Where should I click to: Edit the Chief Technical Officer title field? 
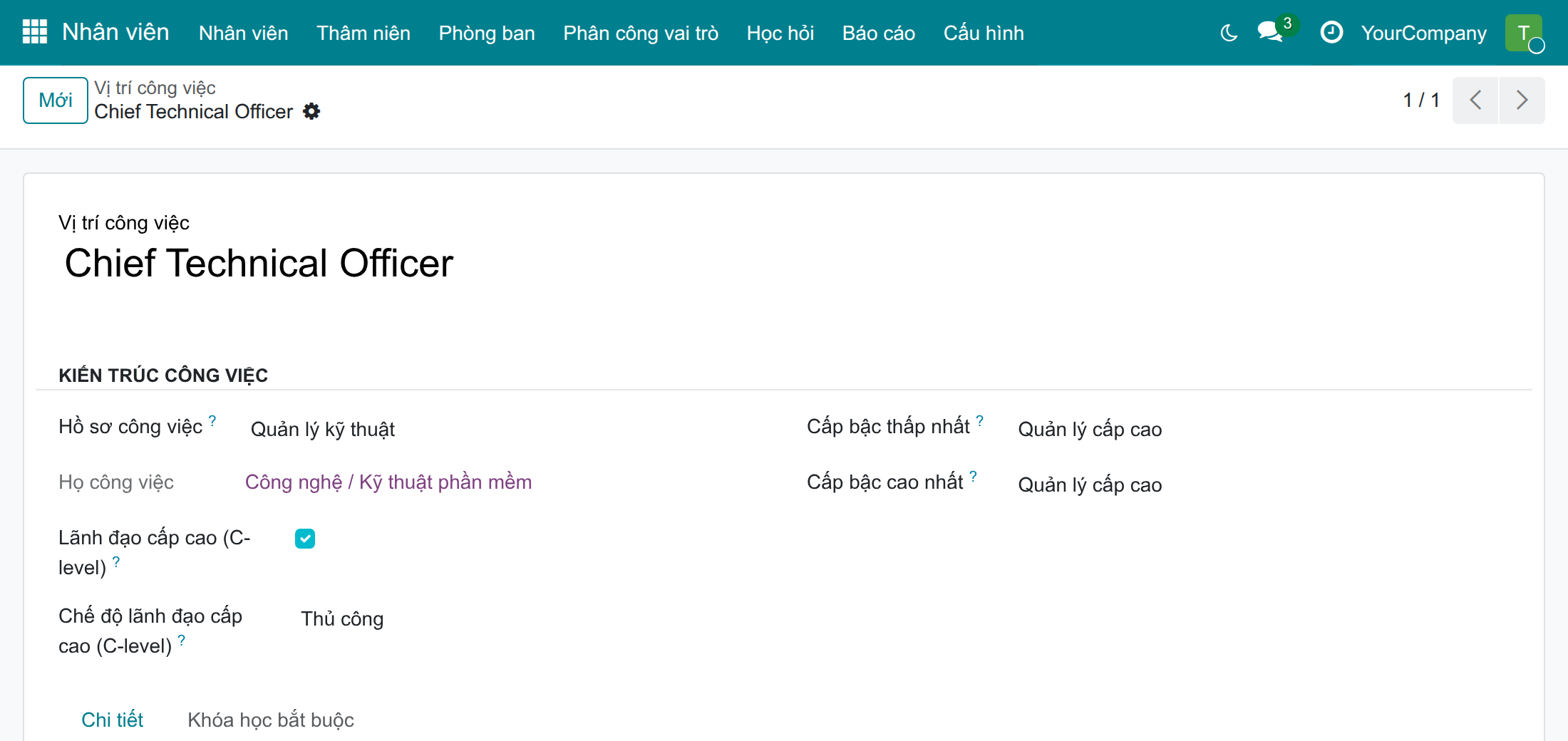click(x=428, y=263)
